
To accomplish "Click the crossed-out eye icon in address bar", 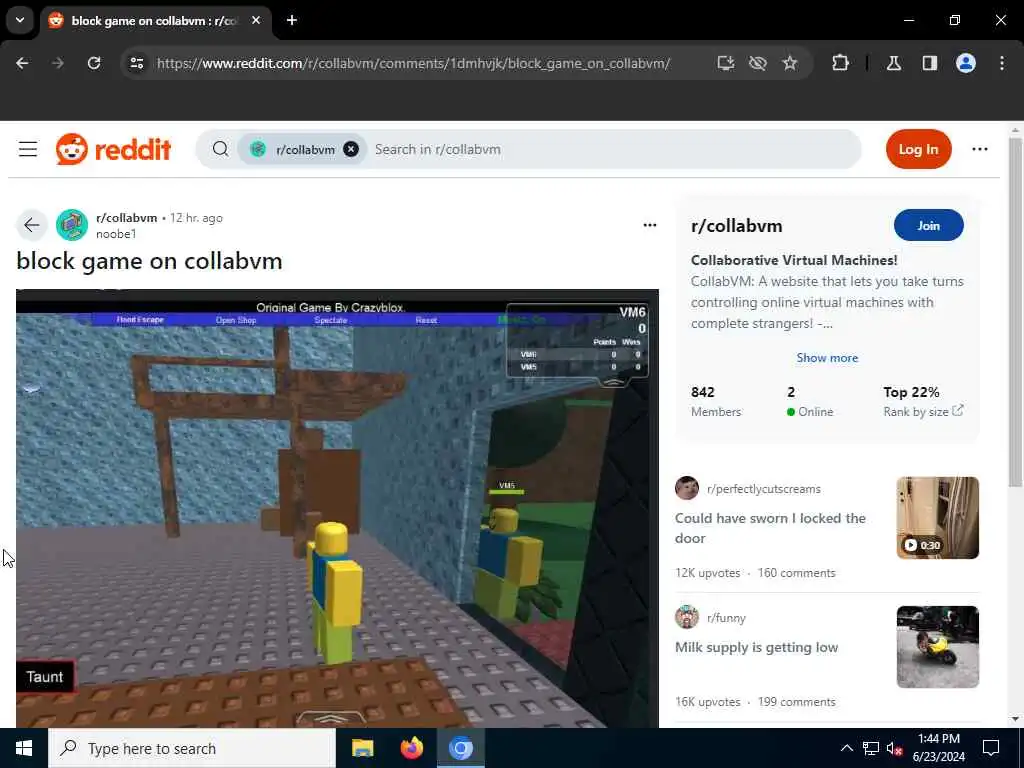I will (x=758, y=63).
